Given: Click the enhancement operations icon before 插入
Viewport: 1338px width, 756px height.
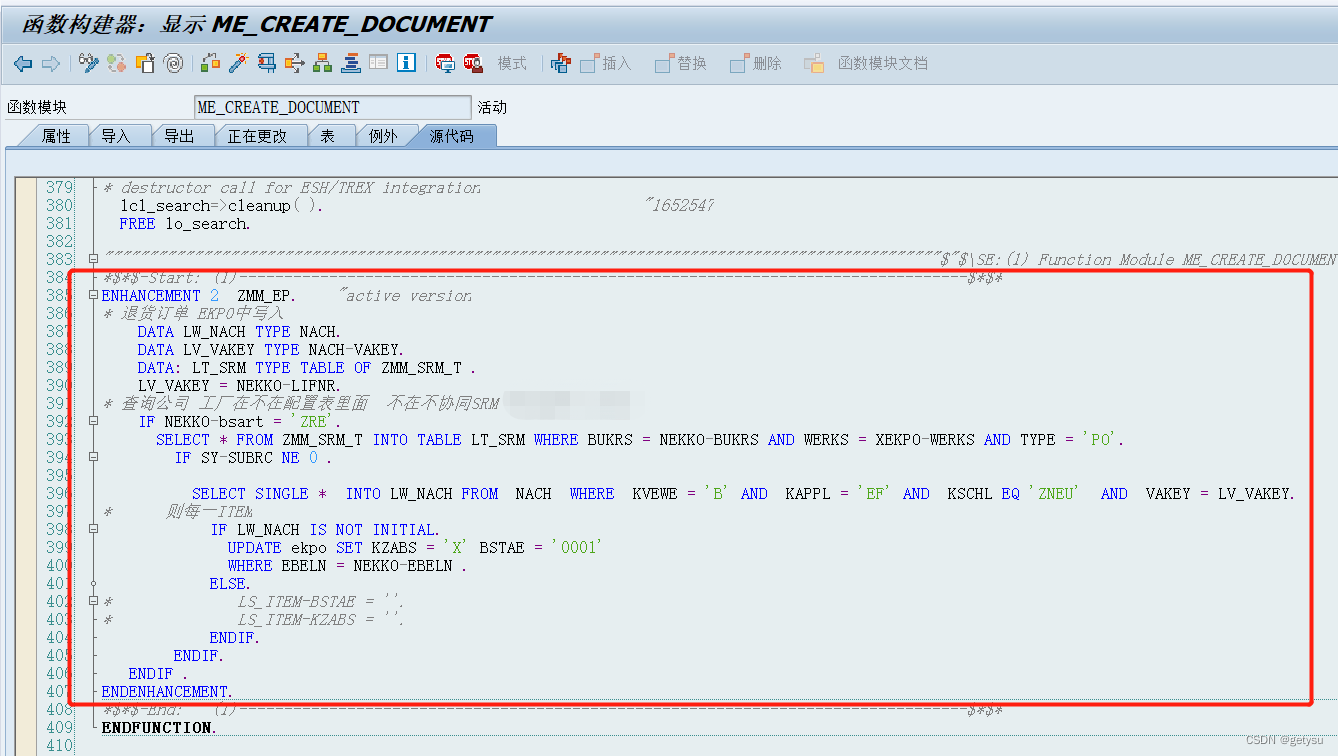Looking at the screenshot, I should [561, 63].
